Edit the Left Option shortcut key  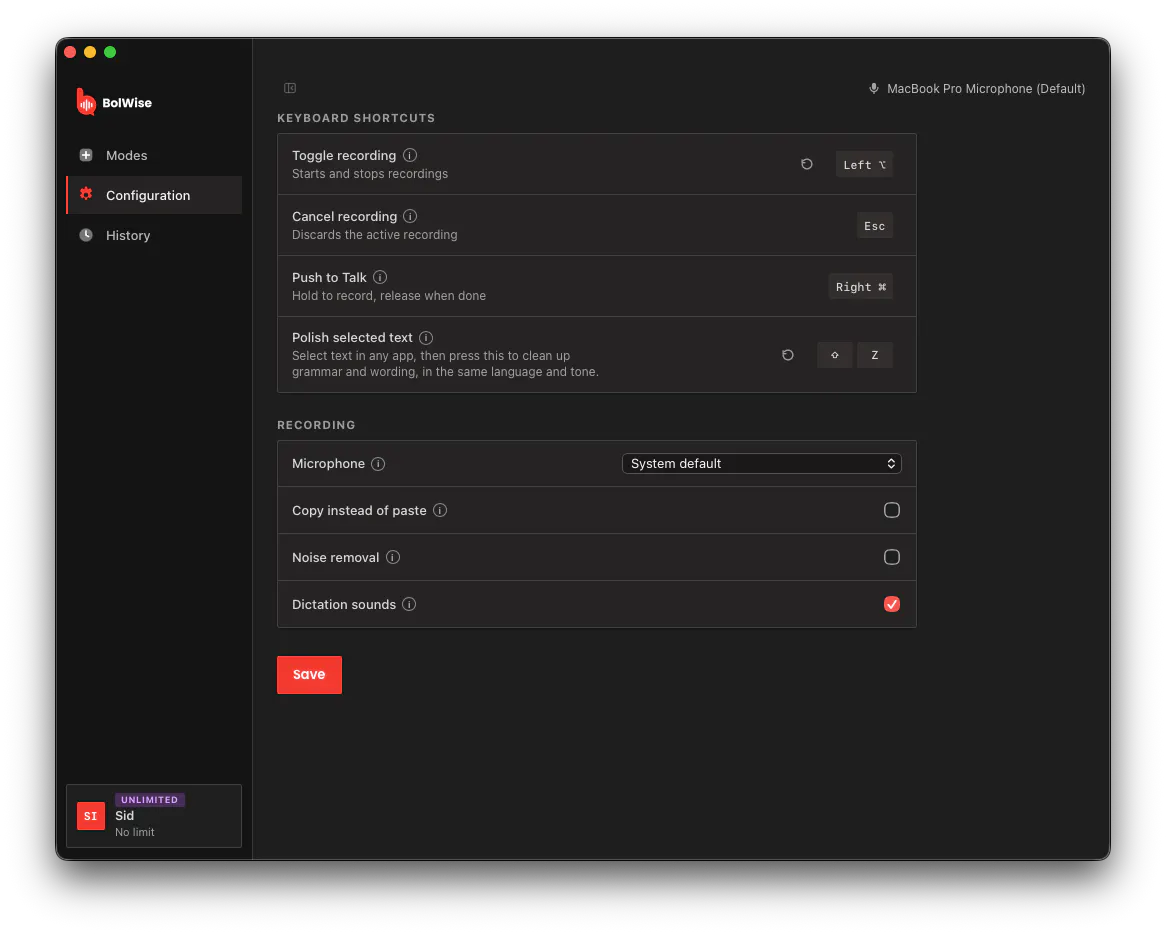coord(864,164)
